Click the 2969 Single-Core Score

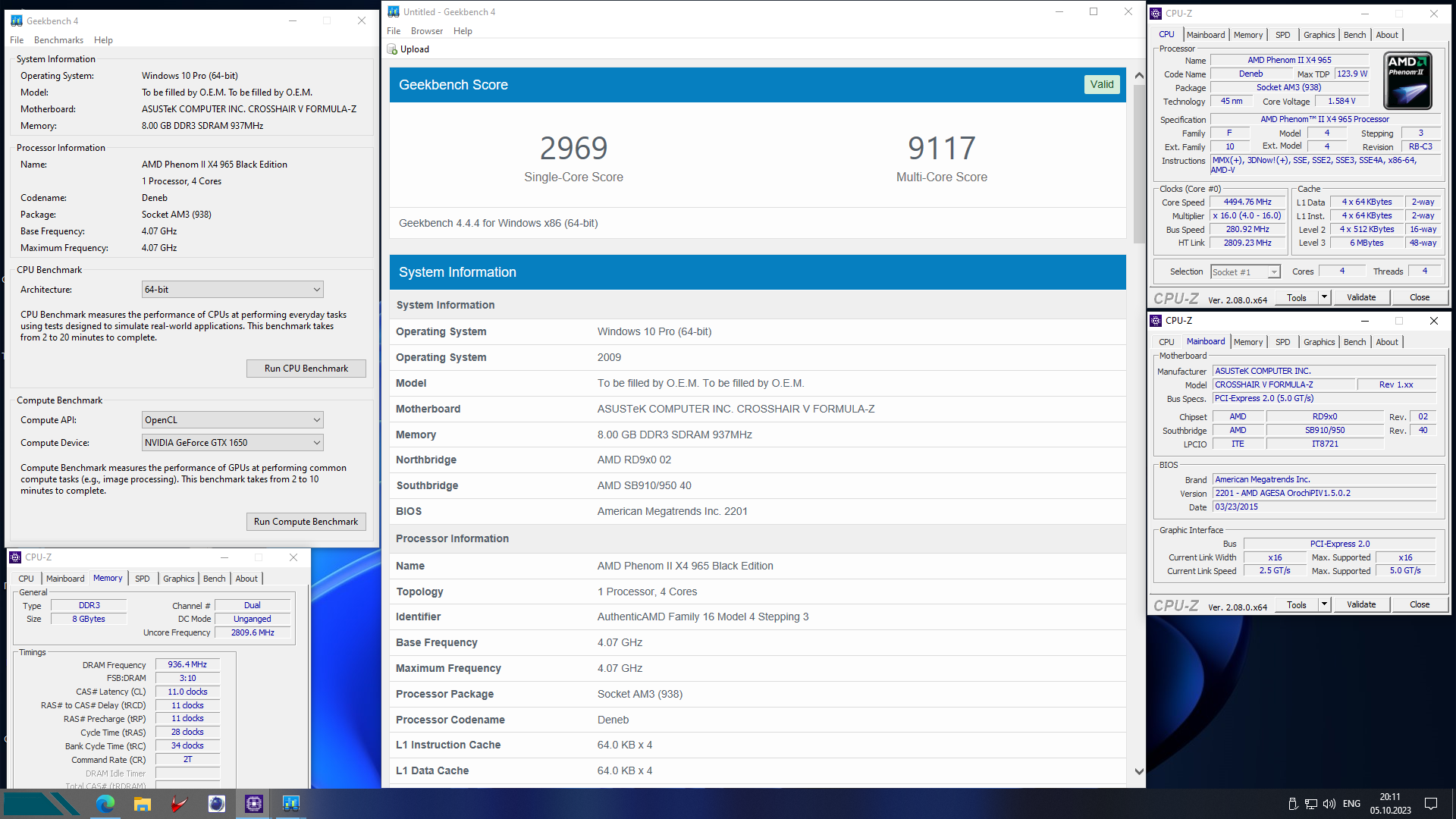click(574, 149)
